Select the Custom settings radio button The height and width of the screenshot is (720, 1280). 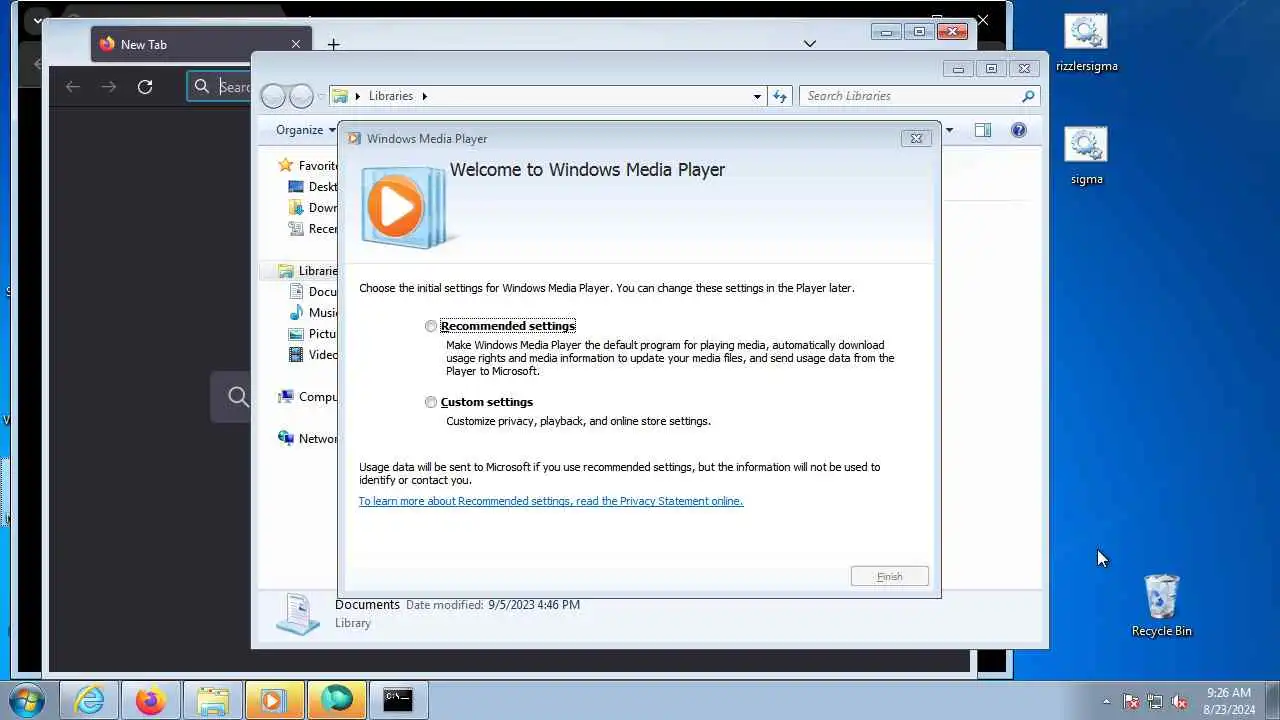click(x=431, y=402)
